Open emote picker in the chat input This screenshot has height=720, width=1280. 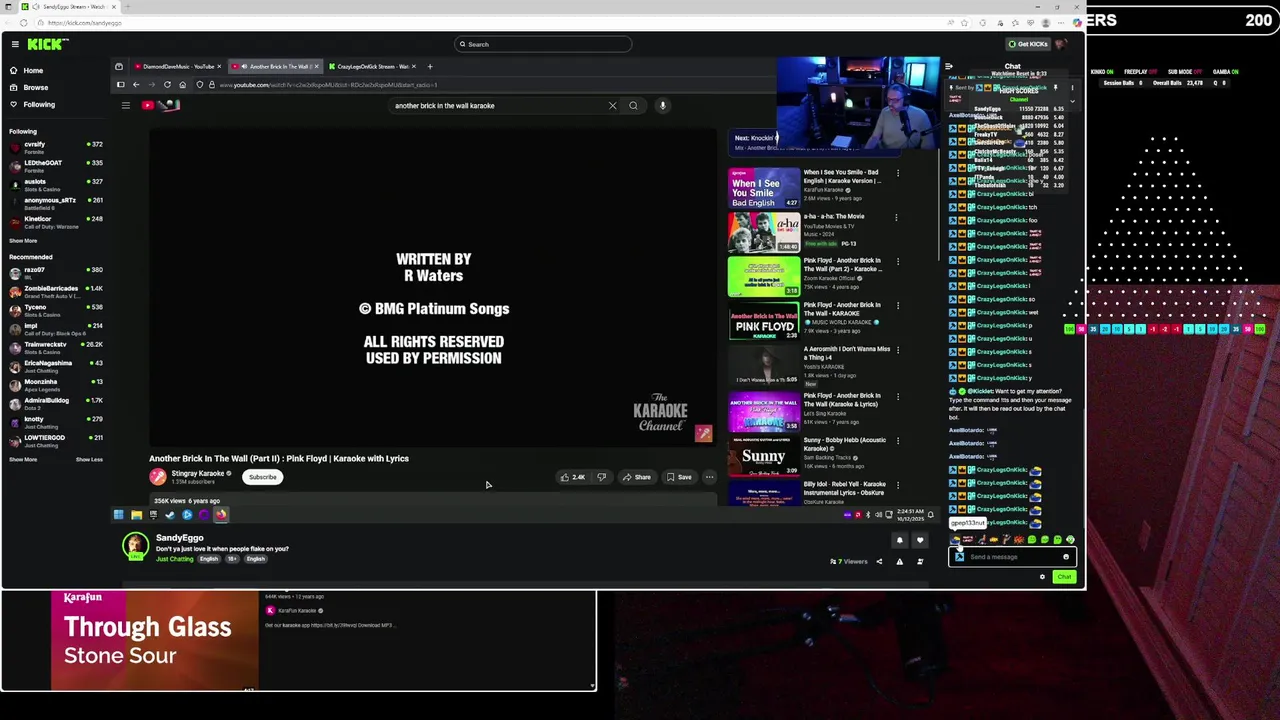pos(1066,557)
